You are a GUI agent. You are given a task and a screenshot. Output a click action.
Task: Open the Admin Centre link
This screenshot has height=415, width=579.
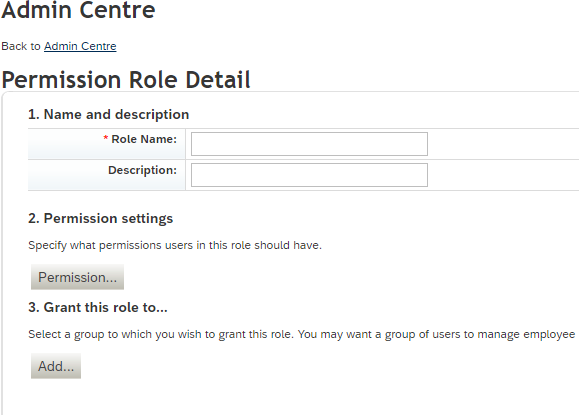click(x=80, y=46)
